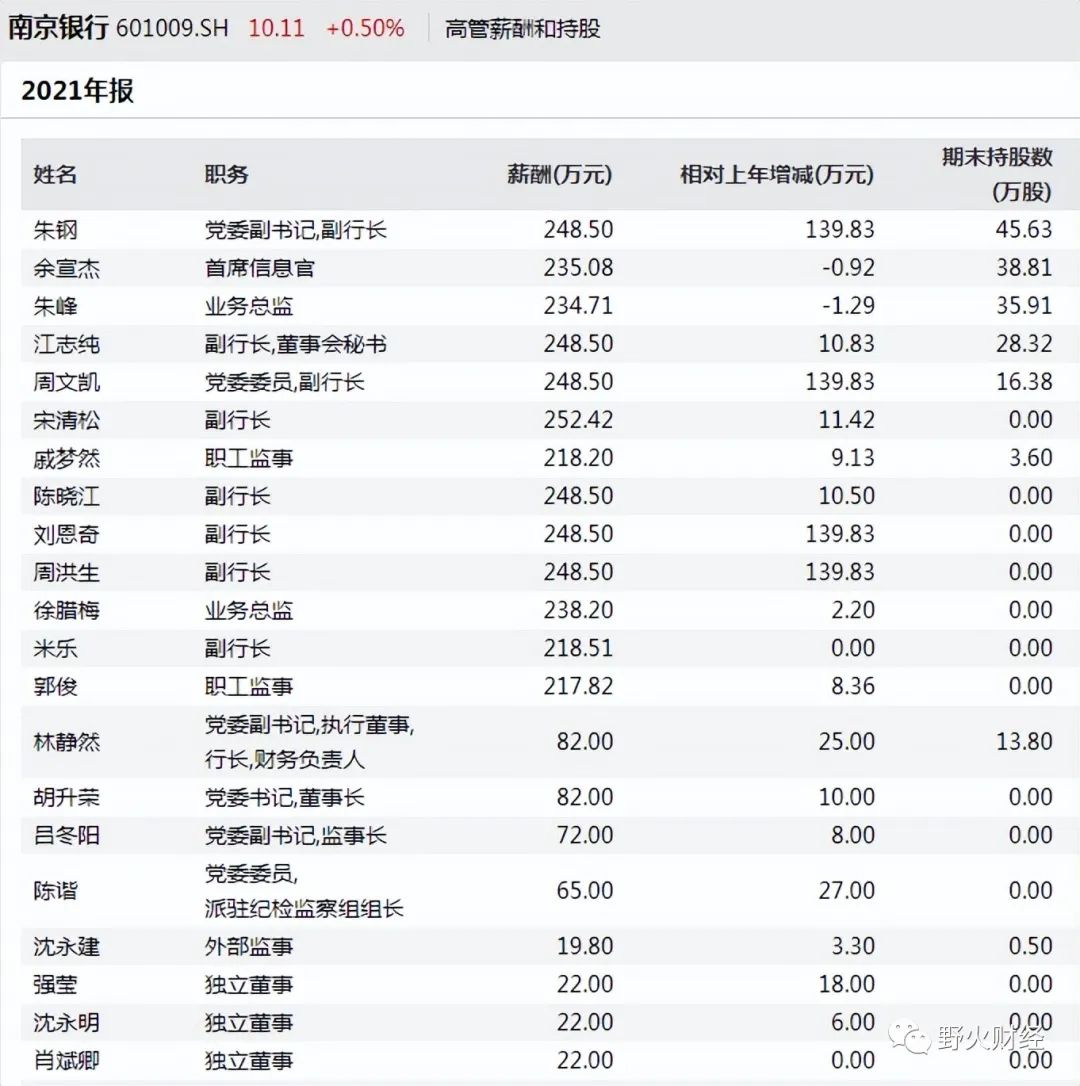Select the name 刘恩奇

(67, 535)
